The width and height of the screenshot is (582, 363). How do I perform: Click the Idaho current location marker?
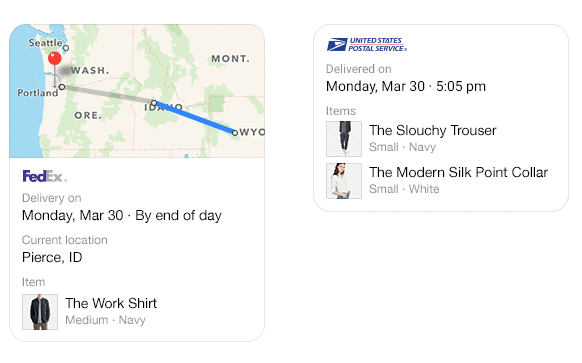coord(154,103)
